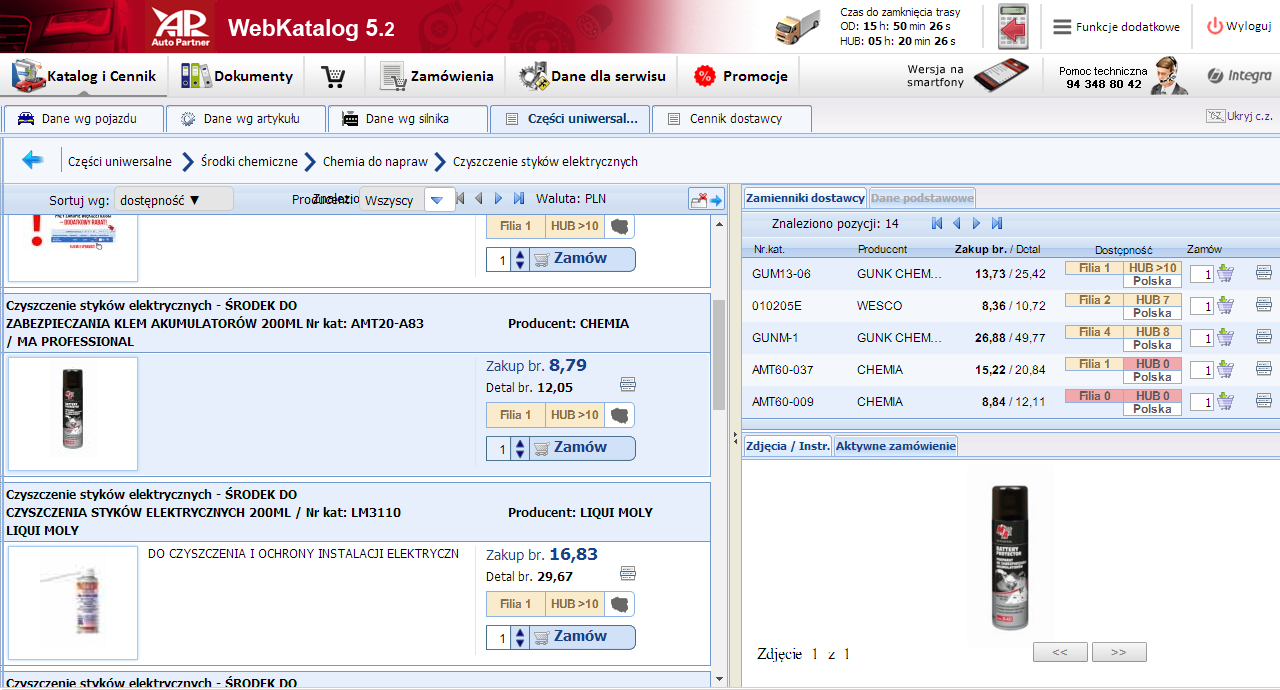Switch to Cennik dostawcy tab
This screenshot has width=1280, height=690.
pyautogui.click(x=732, y=119)
